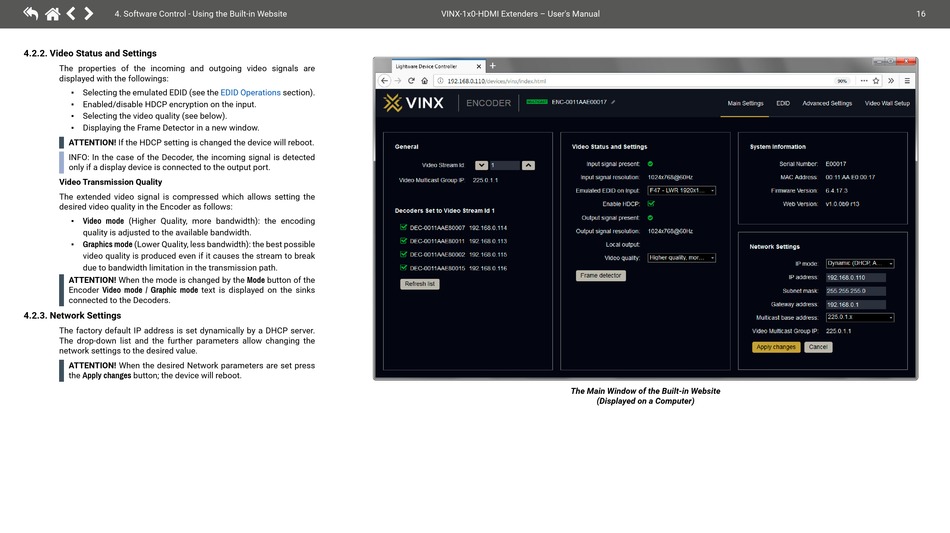This screenshot has width=950, height=533.
Task: Click the device name ENC-0011AAE00017
Action: (579, 102)
